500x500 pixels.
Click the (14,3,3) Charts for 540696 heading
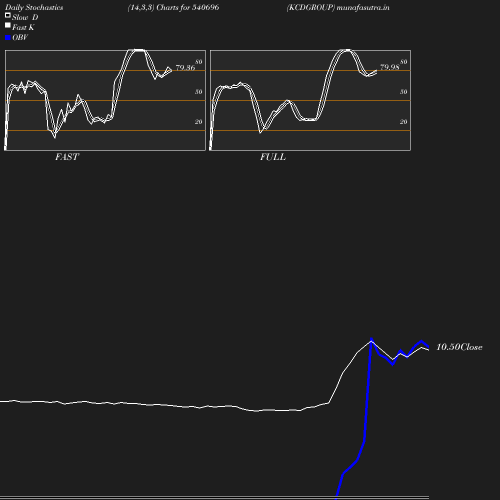pyautogui.click(x=173, y=7)
